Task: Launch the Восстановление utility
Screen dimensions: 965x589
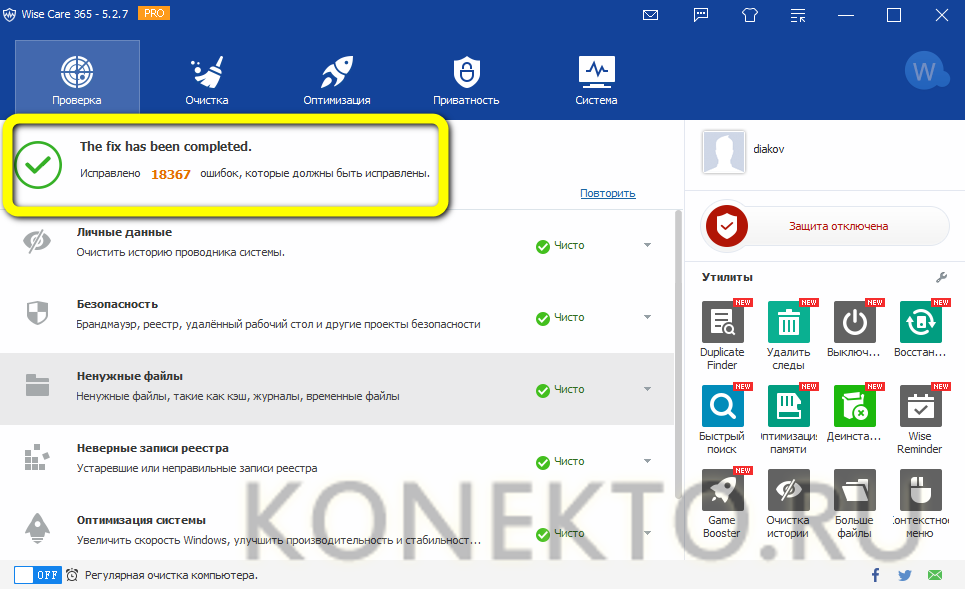Action: pyautogui.click(x=920, y=329)
